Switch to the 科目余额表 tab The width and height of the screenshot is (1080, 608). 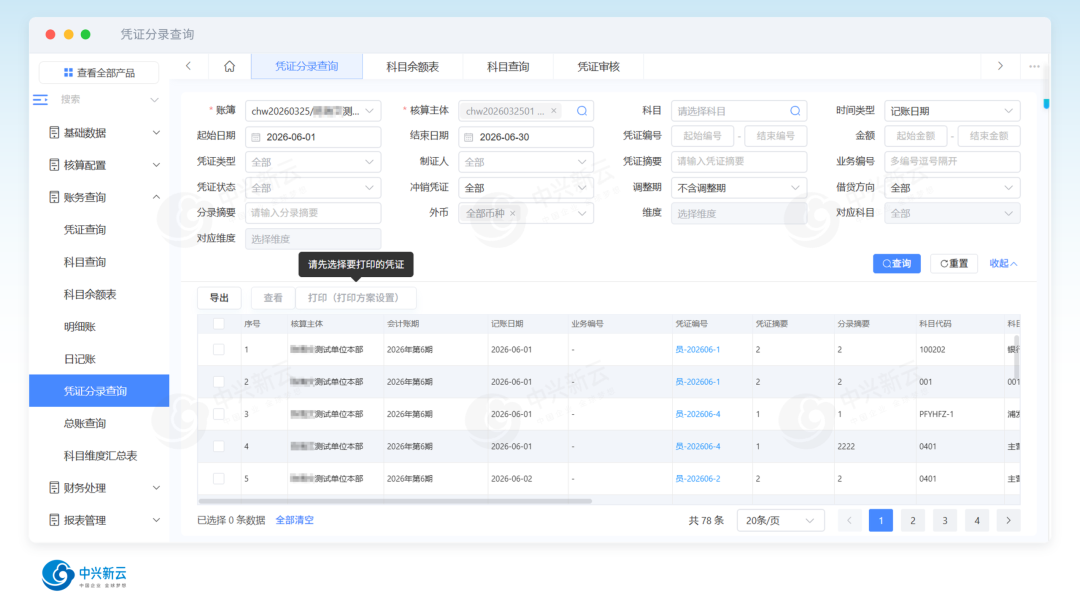(413, 66)
